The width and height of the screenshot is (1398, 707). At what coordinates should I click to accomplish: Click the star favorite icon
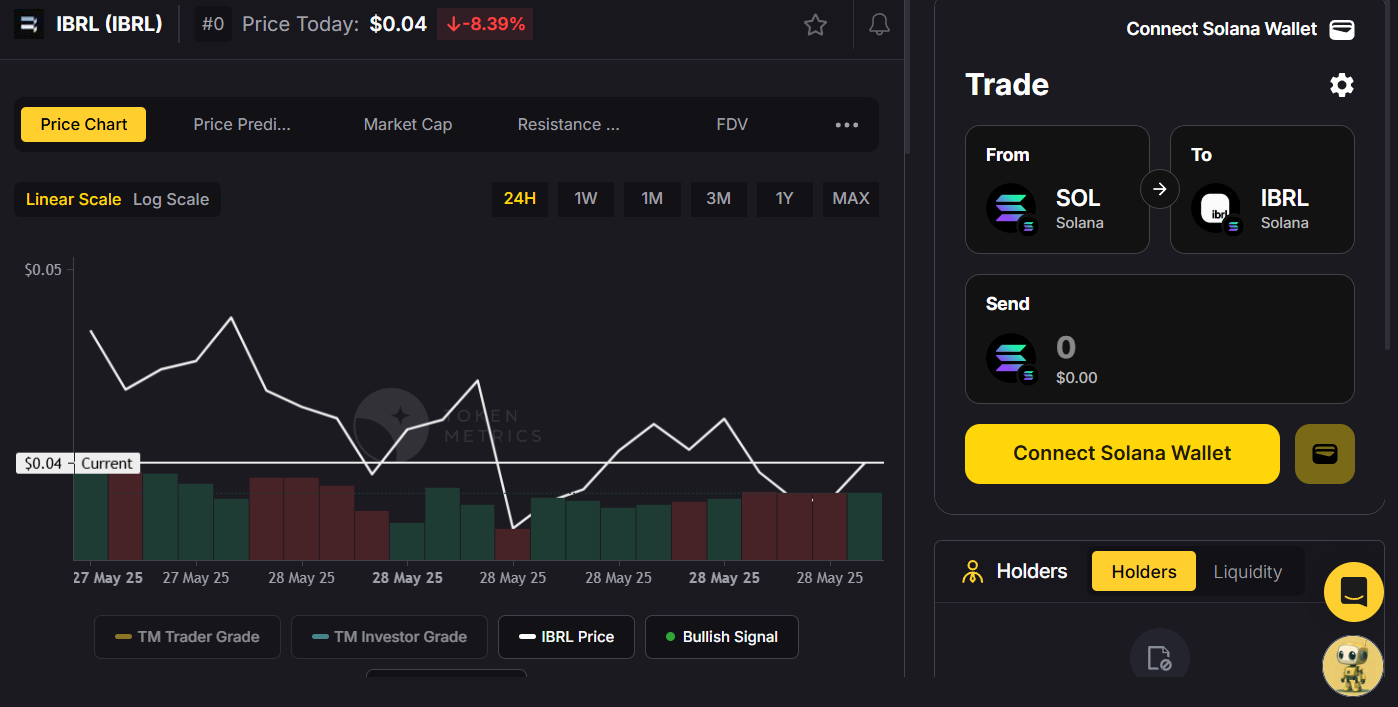coord(815,25)
